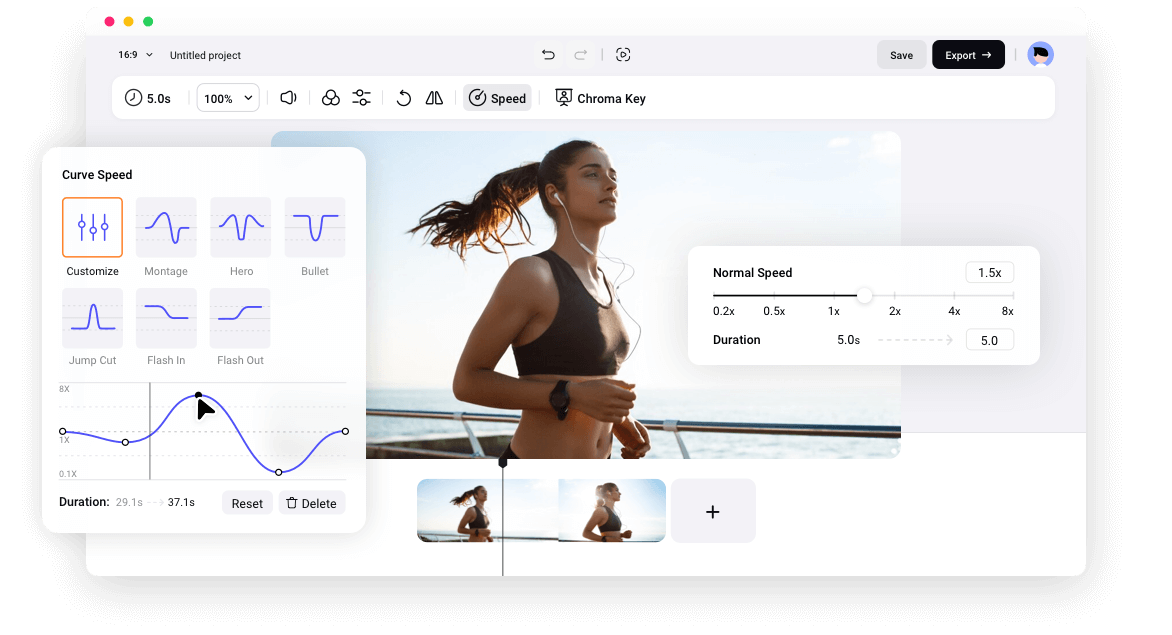Select the Hero curve preset
The height and width of the screenshot is (635, 1172).
[241, 227]
